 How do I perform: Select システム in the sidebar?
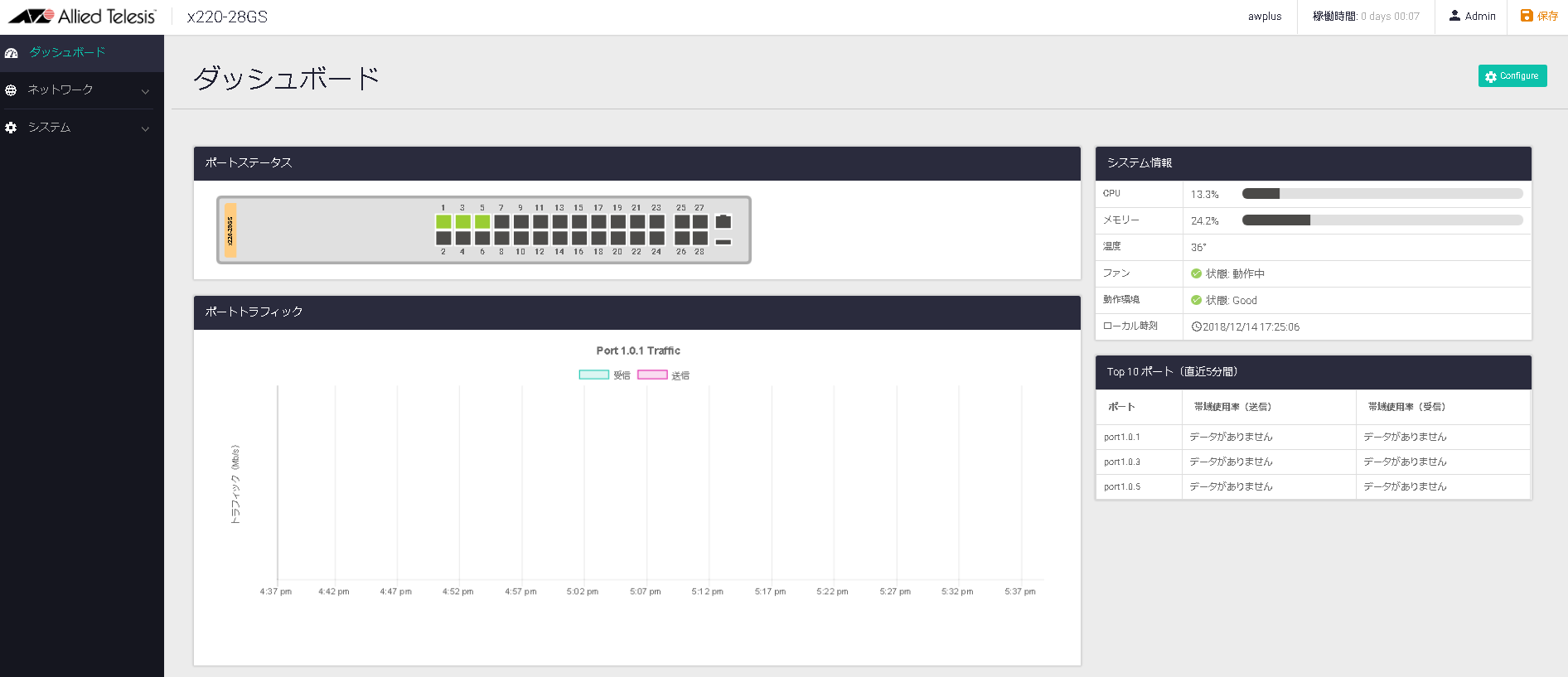point(50,128)
